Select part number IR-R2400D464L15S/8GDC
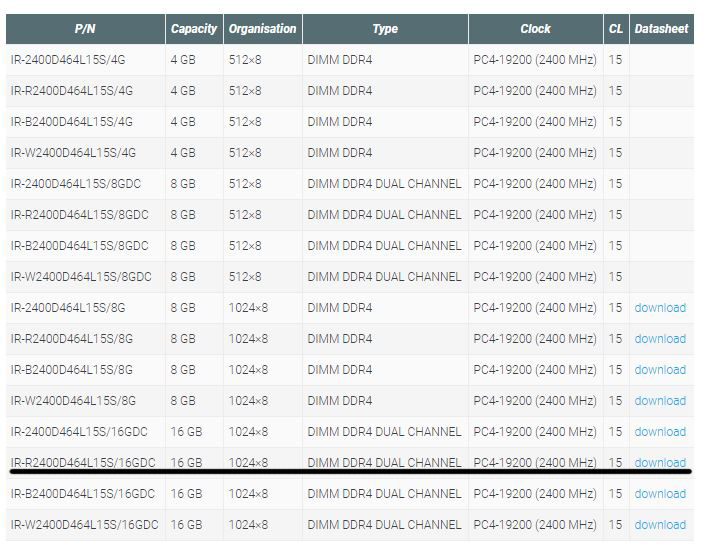 click(x=79, y=215)
